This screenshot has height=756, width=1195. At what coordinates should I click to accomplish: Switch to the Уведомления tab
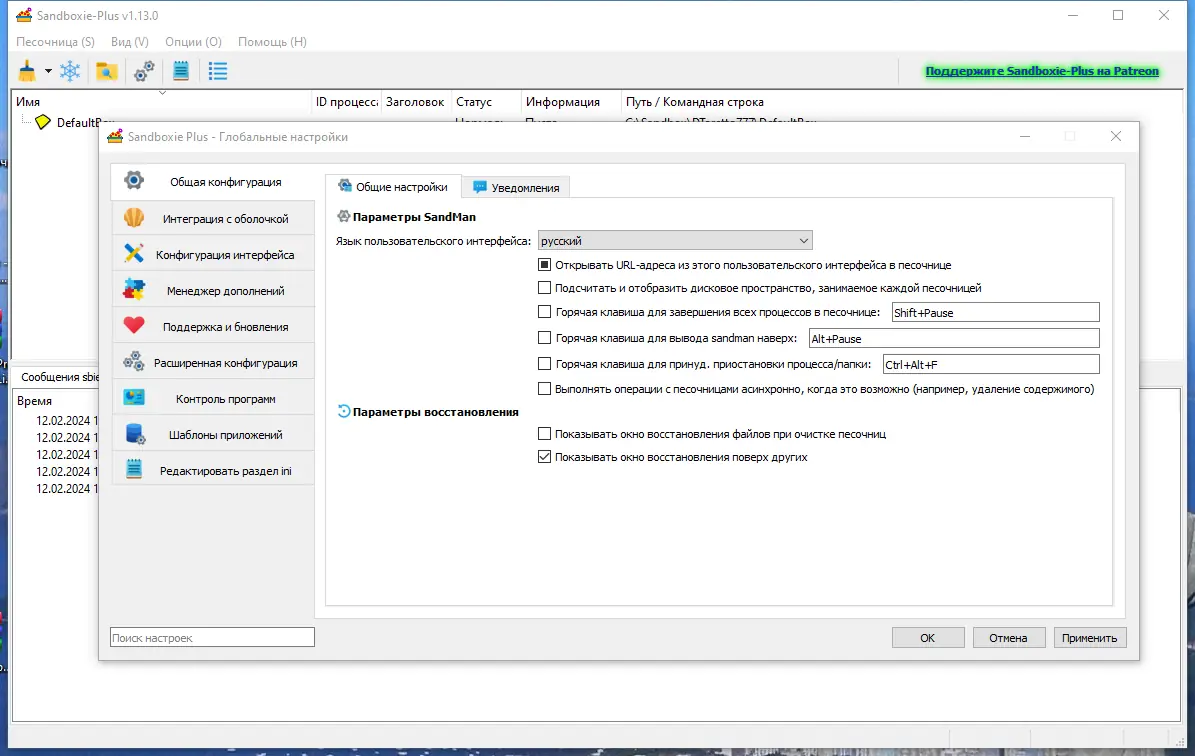(x=516, y=187)
